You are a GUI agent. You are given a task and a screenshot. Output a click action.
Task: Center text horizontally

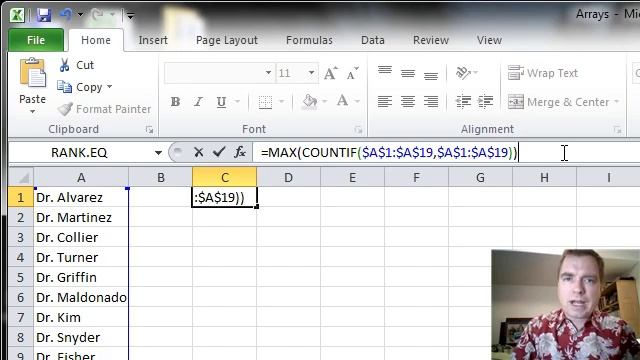click(x=408, y=101)
